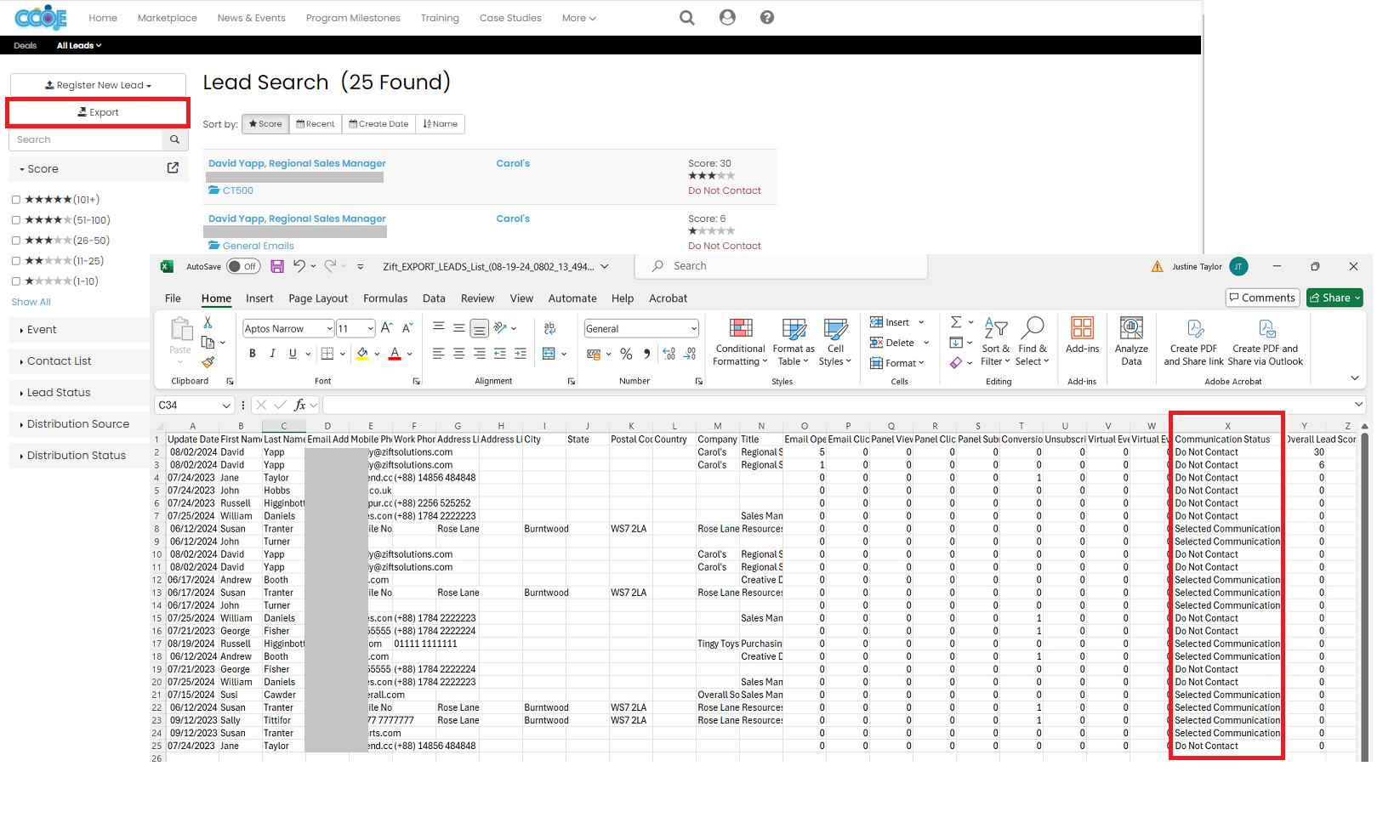Open the Comments pane button

[x=1262, y=298]
